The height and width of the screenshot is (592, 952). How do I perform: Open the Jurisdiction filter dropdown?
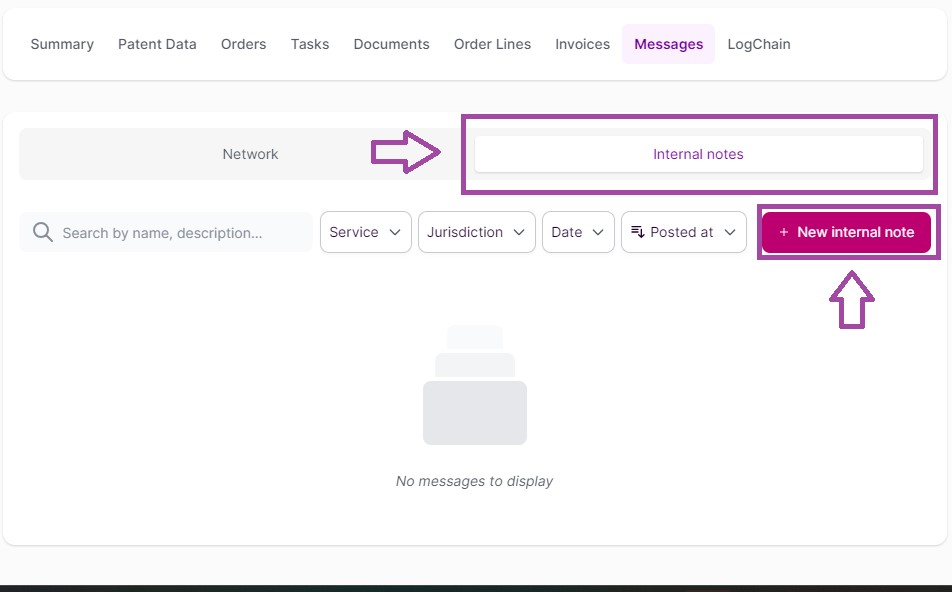476,232
